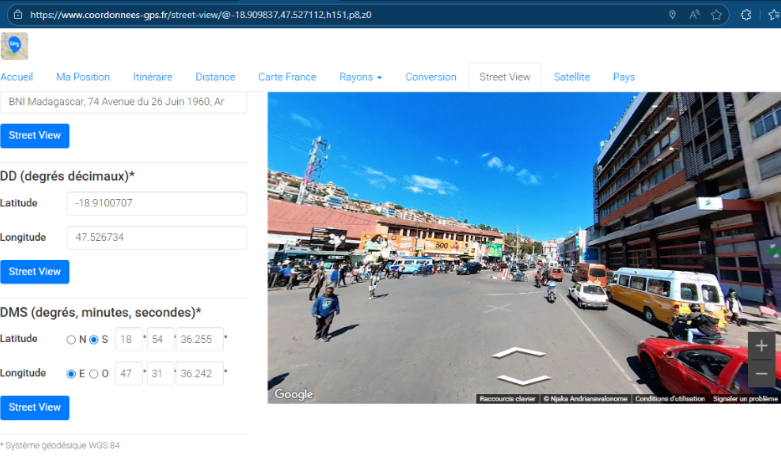
Task: Move forward using the upper street arrow
Action: click(518, 352)
